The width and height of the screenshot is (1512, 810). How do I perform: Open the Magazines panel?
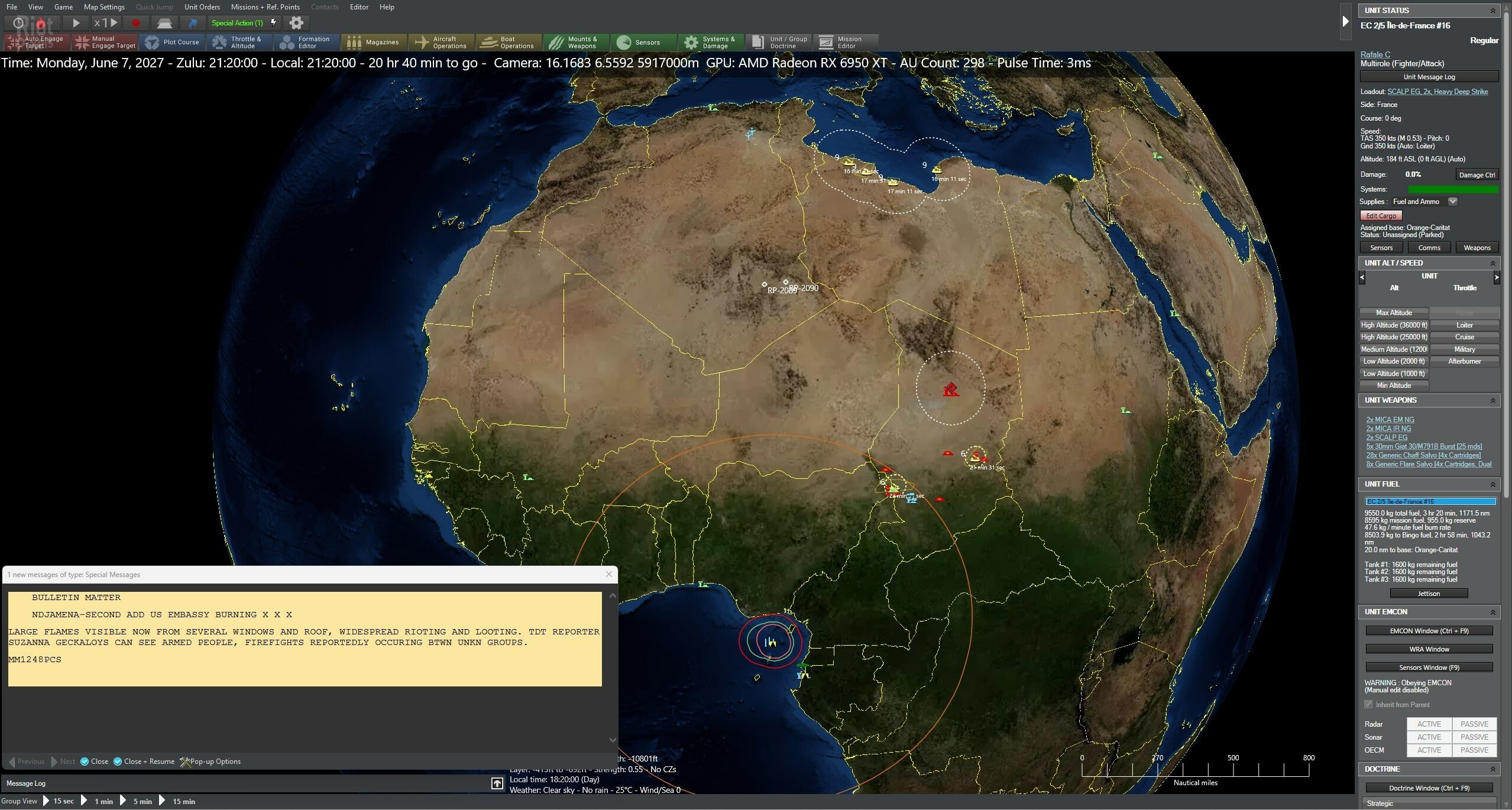point(375,42)
